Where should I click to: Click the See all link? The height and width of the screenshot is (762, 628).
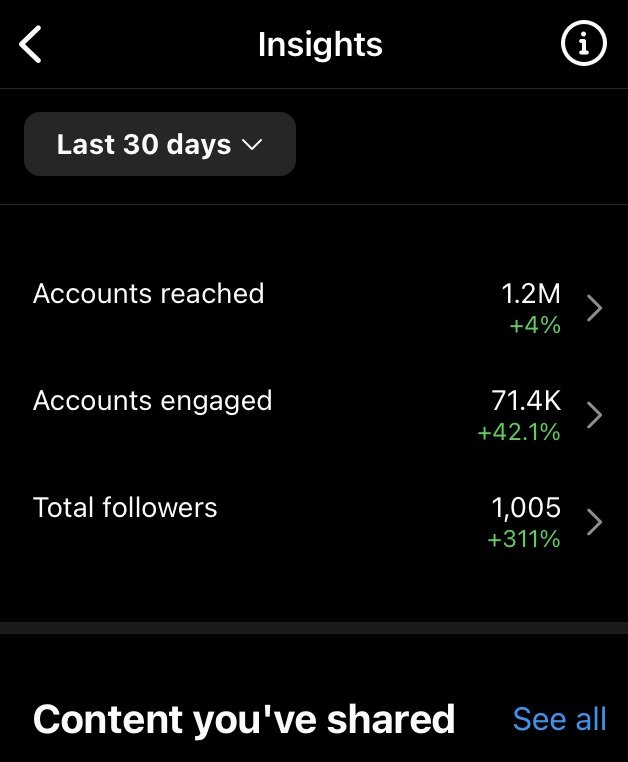coord(559,719)
